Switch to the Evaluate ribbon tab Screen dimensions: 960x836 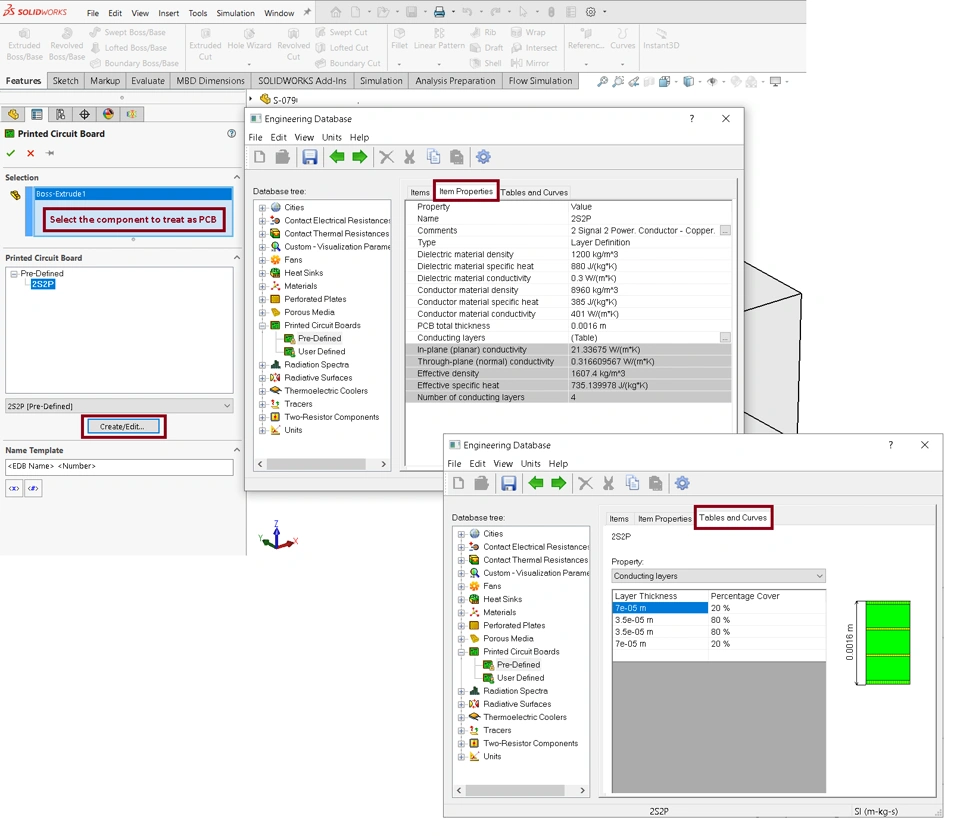(x=148, y=81)
